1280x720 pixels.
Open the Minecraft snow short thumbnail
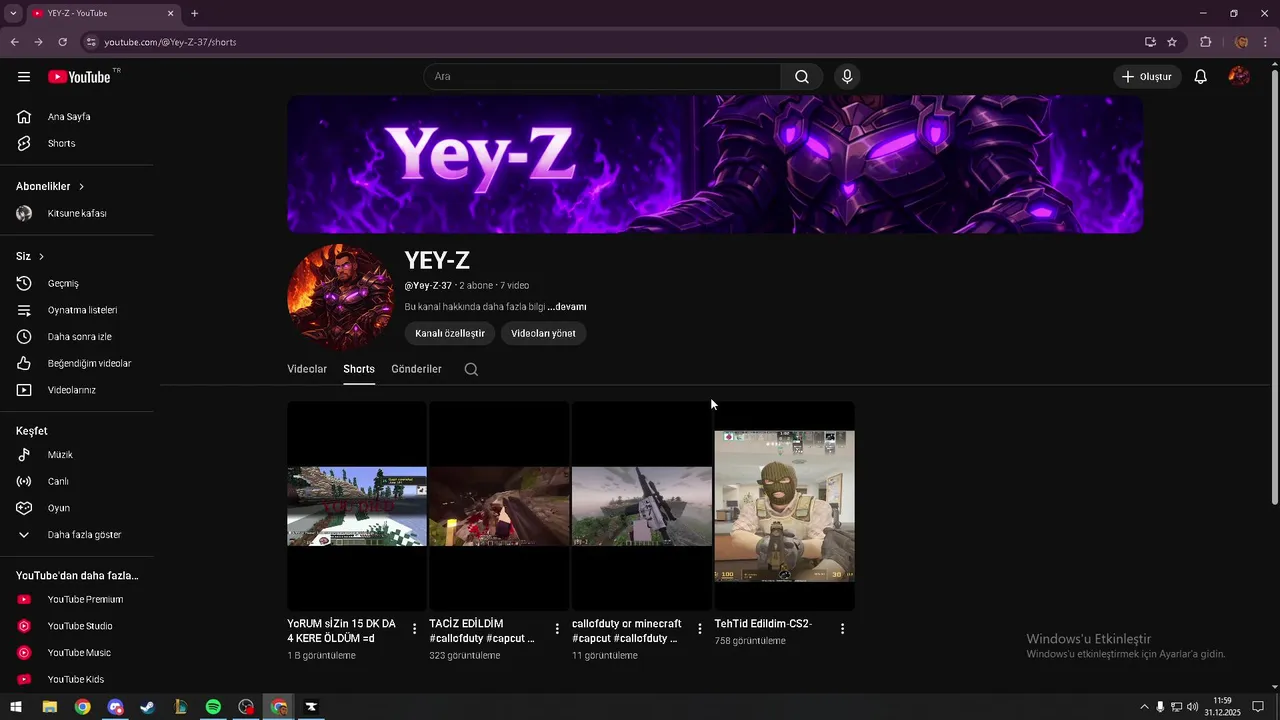(x=357, y=506)
